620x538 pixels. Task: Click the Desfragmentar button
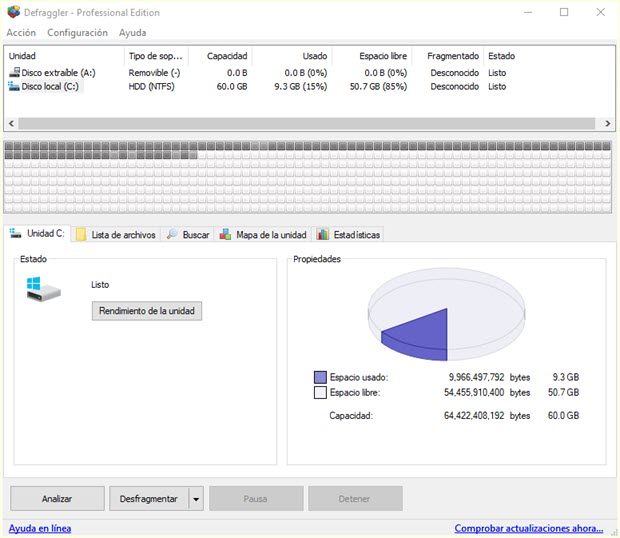point(149,498)
